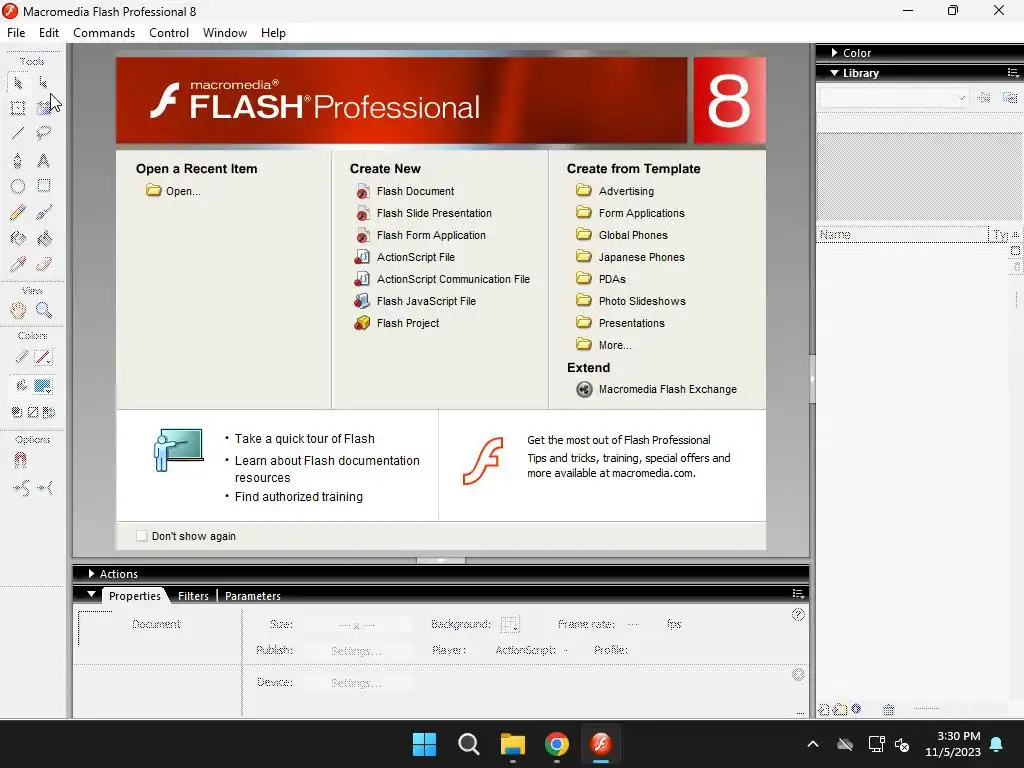Create a Flash Slide Presentation
The height and width of the screenshot is (768, 1024).
point(423,213)
